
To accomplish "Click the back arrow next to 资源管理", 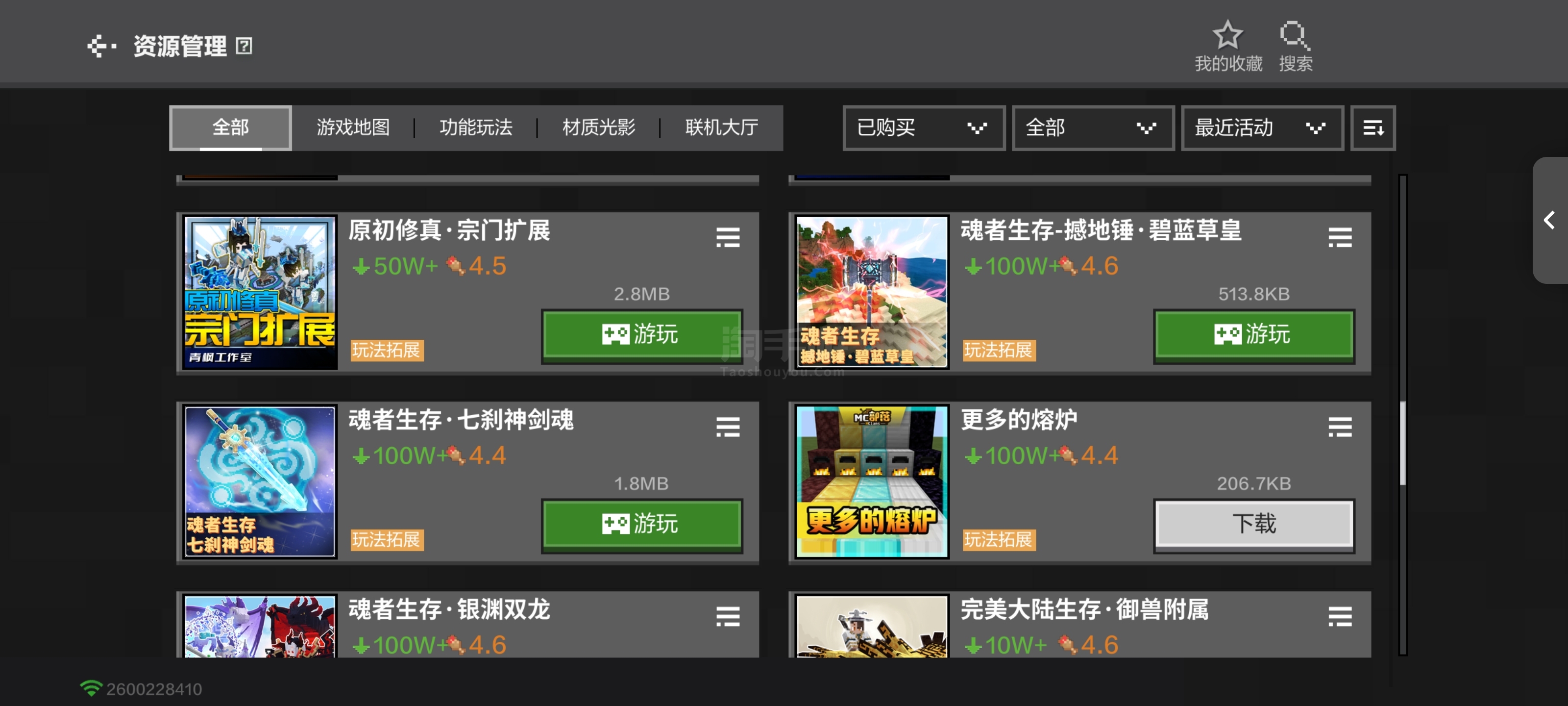I will 101,46.
